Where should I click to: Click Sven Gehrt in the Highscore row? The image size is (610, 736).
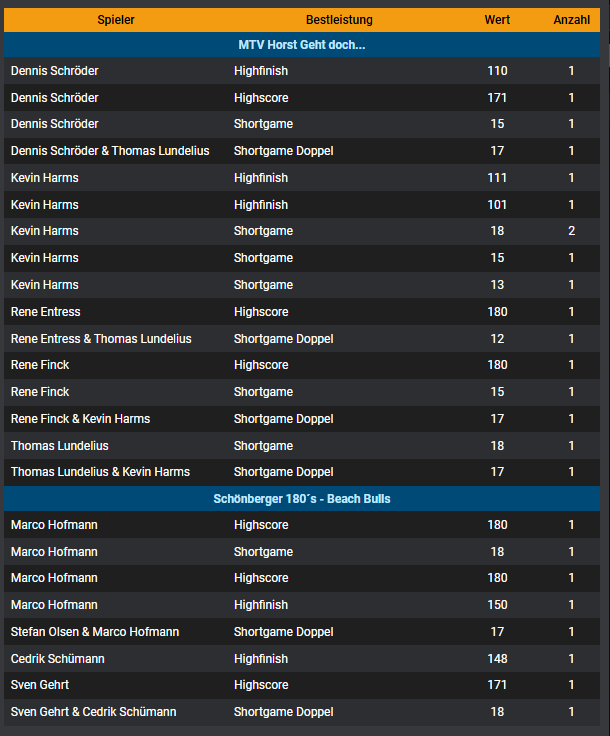click(x=40, y=685)
